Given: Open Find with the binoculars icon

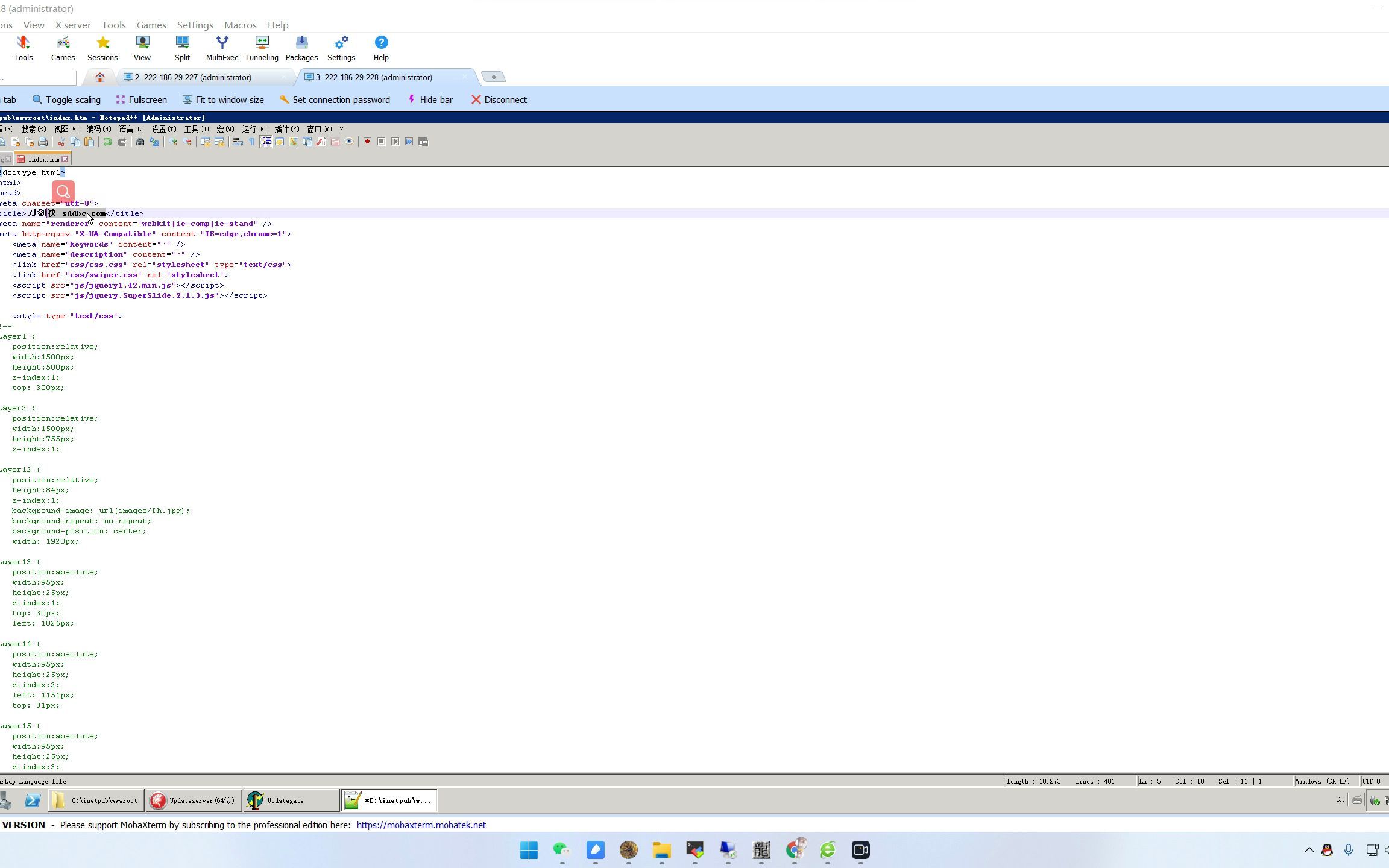Looking at the screenshot, I should pyautogui.click(x=140, y=142).
